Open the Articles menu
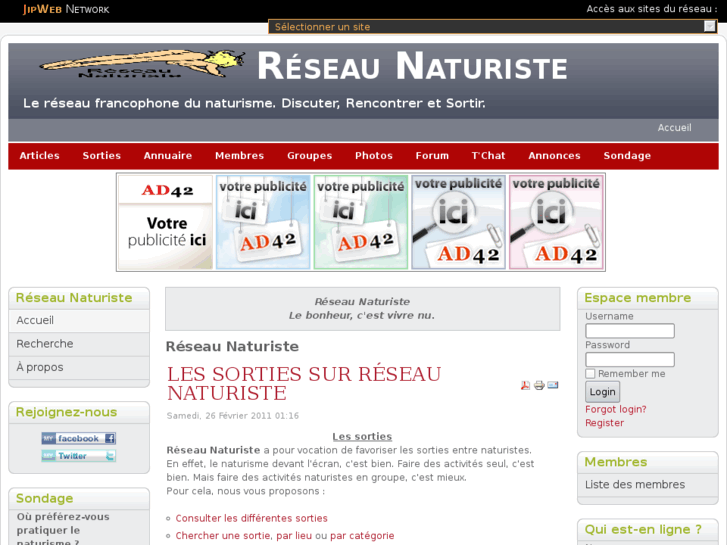The width and height of the screenshot is (727, 545). [x=39, y=156]
